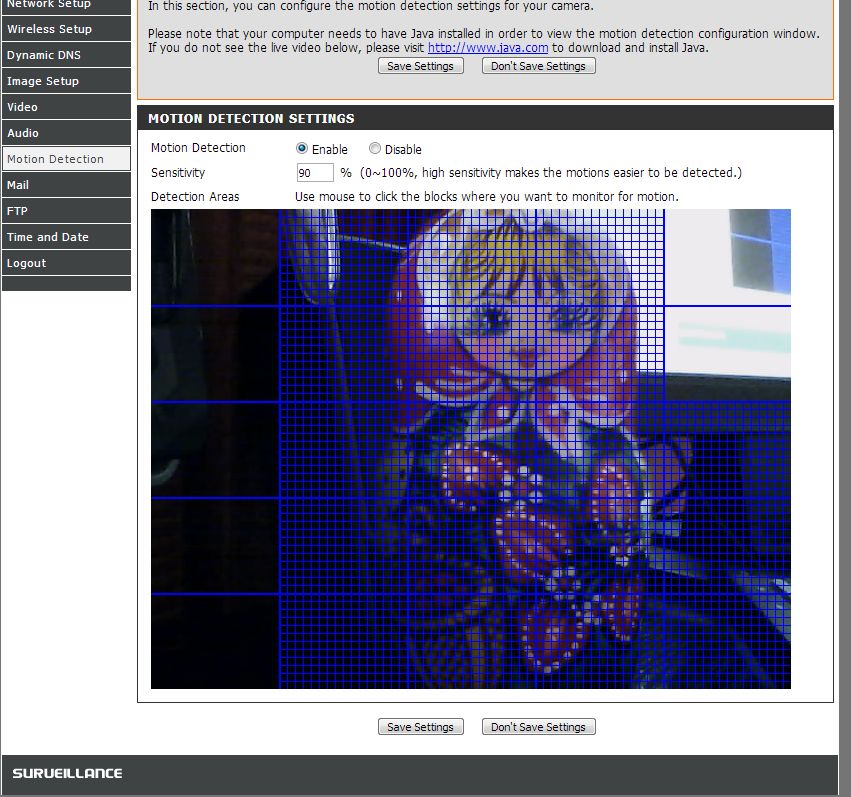Click Logout in the sidebar
Image resolution: width=851 pixels, height=797 pixels.
(x=66, y=263)
